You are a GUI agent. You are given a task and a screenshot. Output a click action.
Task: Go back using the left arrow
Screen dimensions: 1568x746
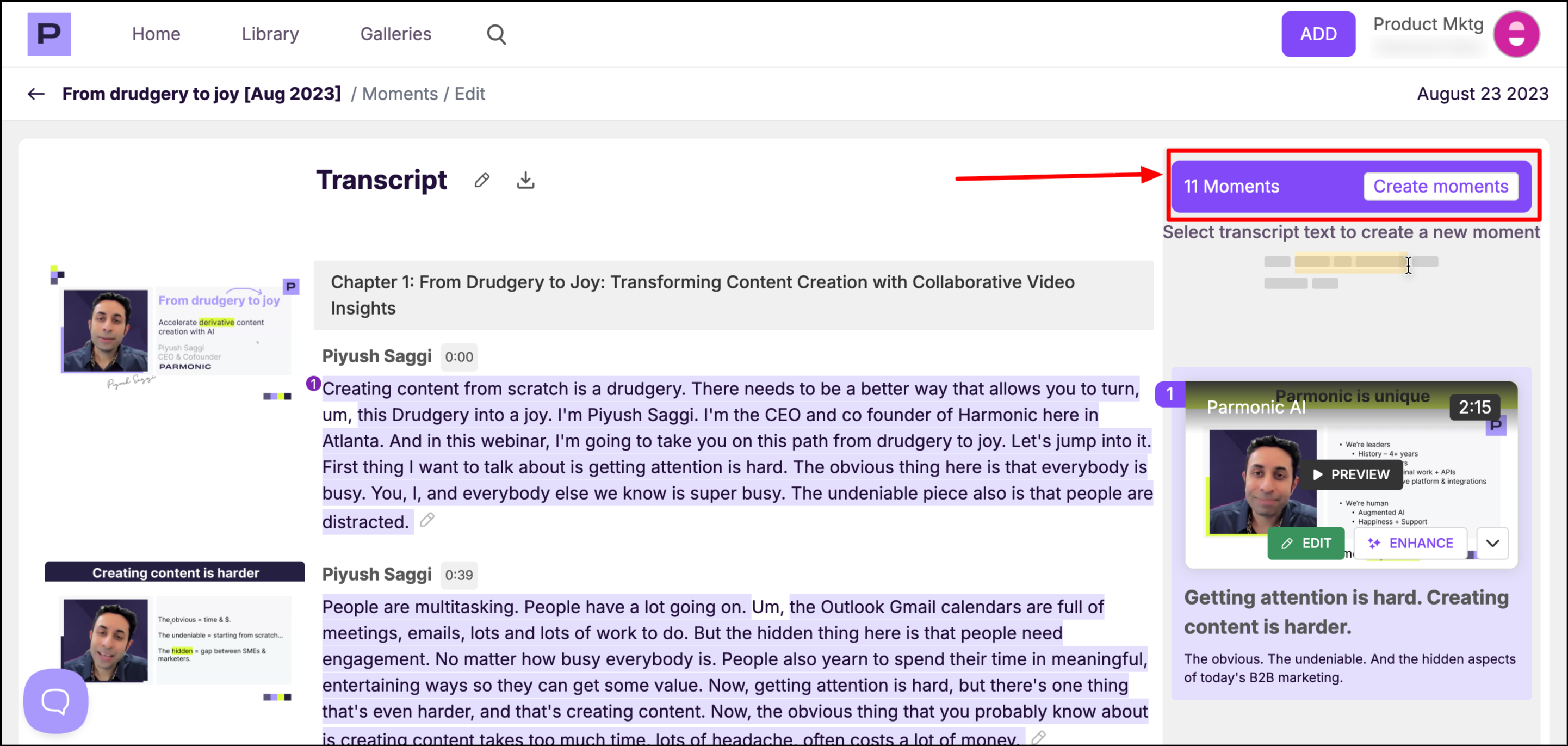coord(36,94)
